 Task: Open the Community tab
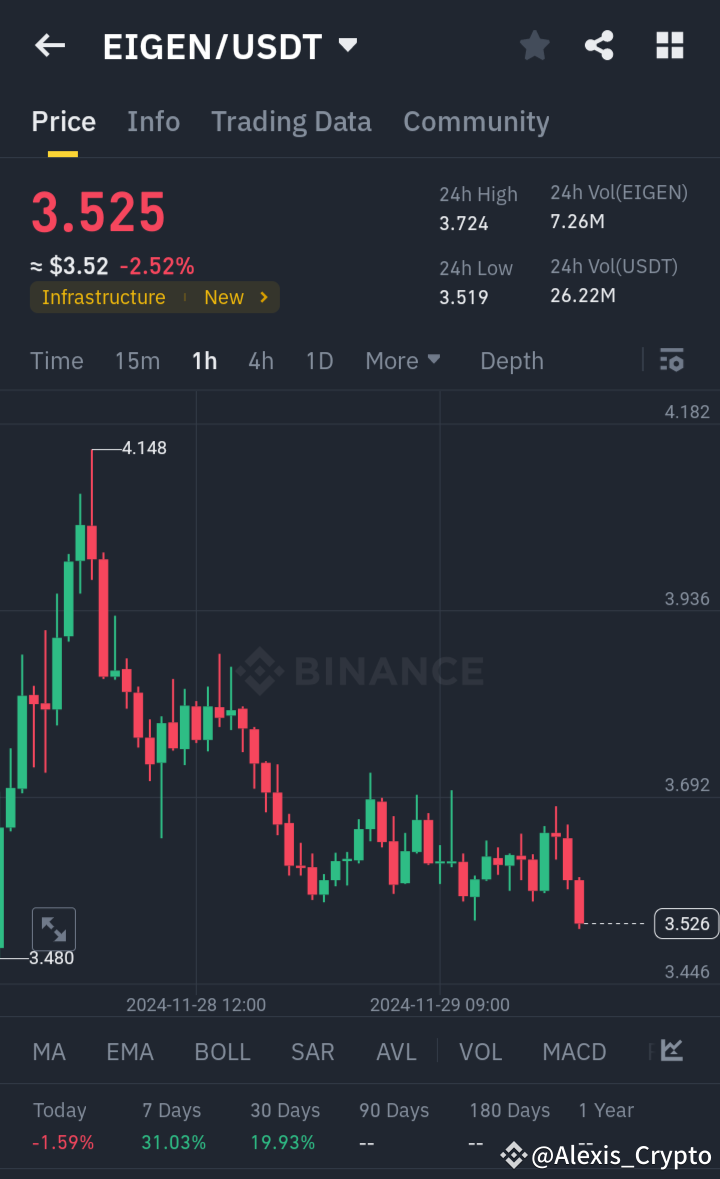pos(476,121)
